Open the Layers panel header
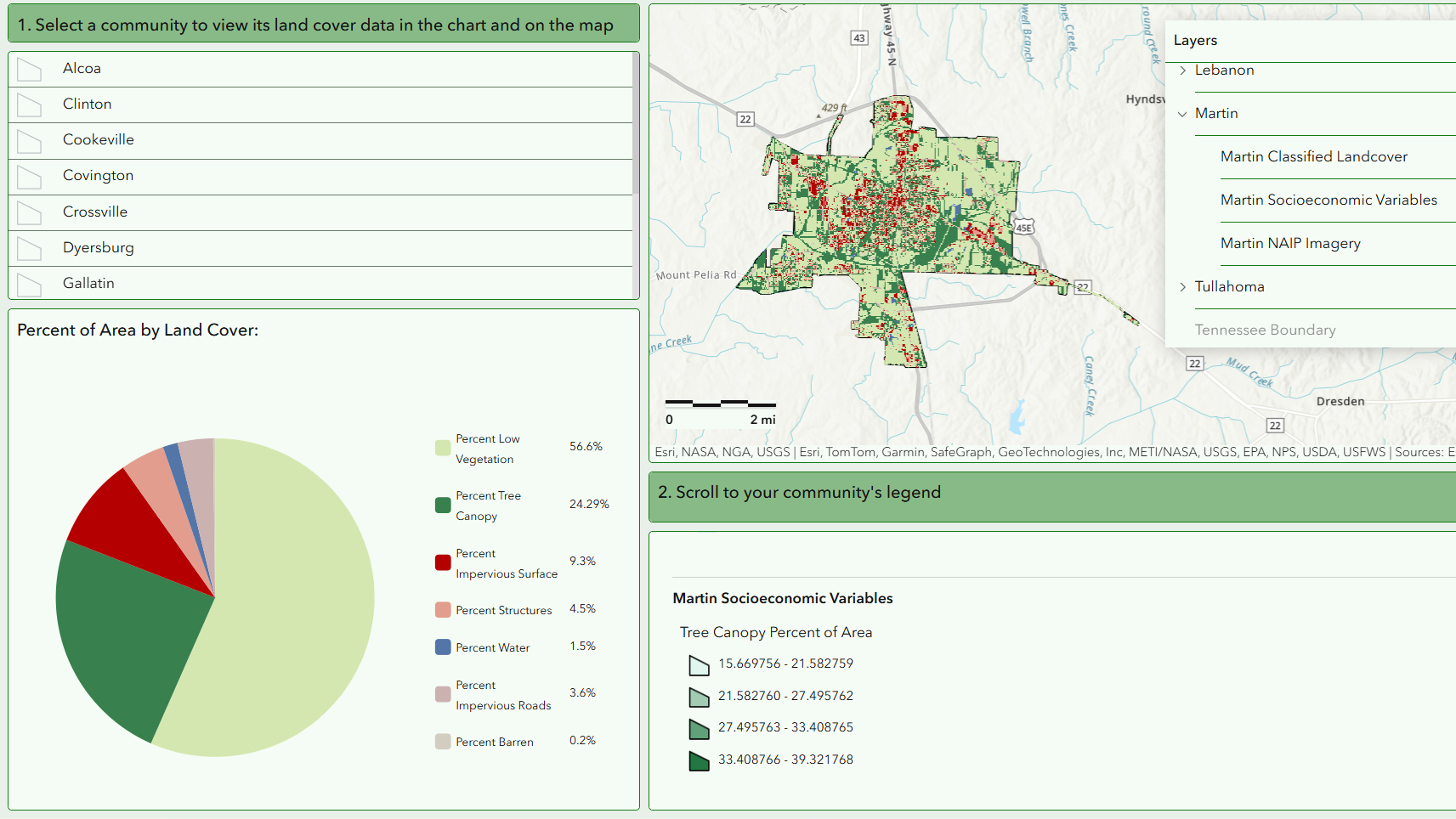The image size is (1456, 819). coord(1195,40)
